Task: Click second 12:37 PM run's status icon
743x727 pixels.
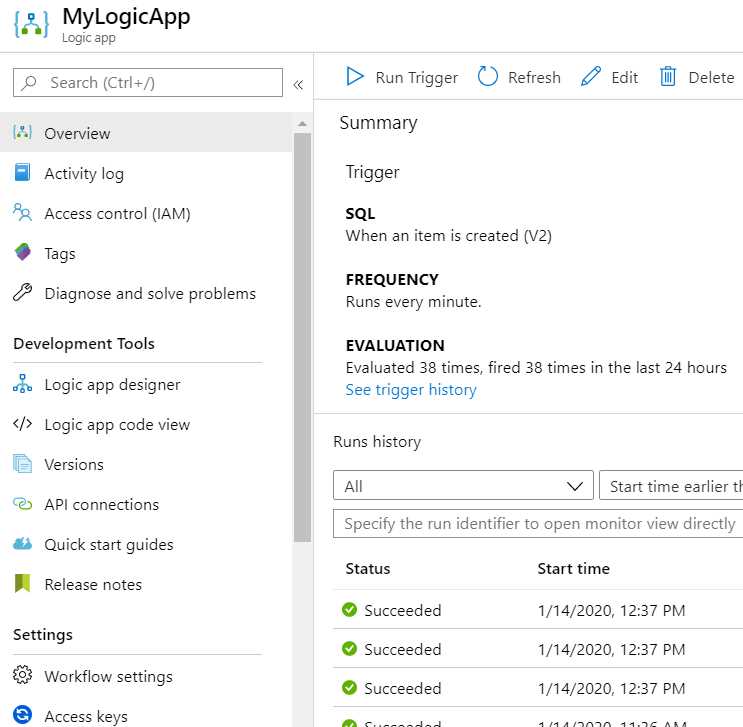Action: pyautogui.click(x=350, y=648)
